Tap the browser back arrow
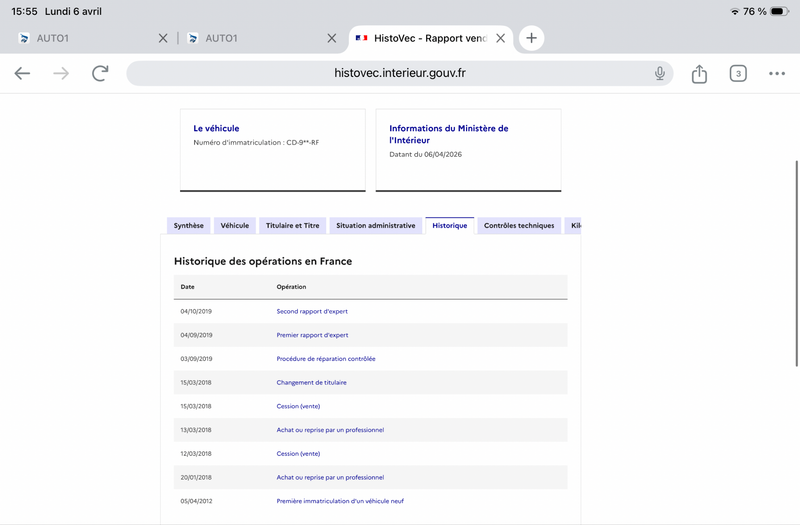Image resolution: width=800 pixels, height=525 pixels. (22, 73)
